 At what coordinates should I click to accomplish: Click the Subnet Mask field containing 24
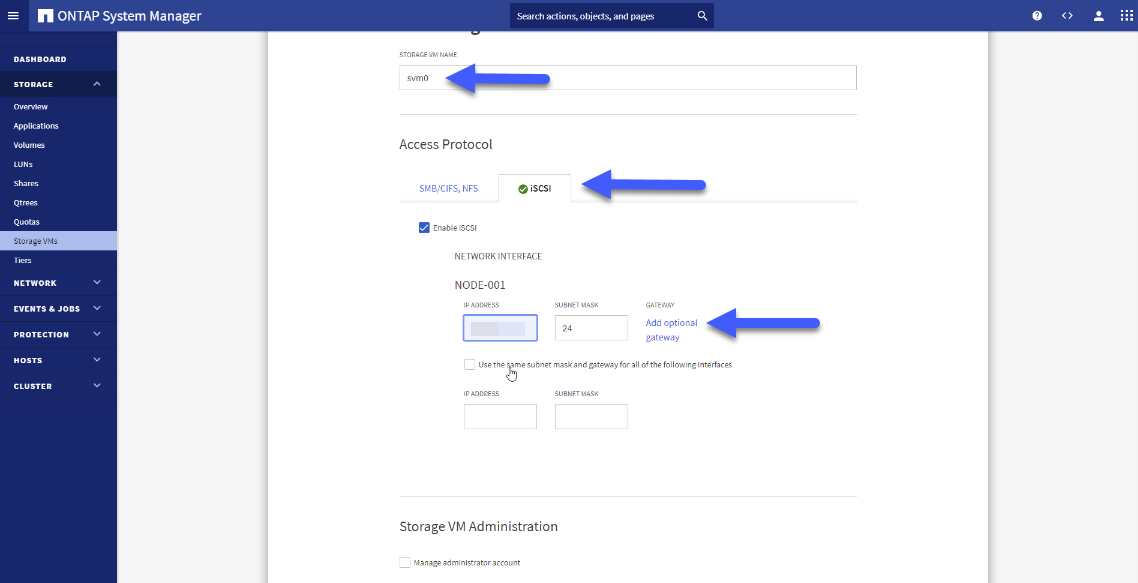pyautogui.click(x=591, y=328)
